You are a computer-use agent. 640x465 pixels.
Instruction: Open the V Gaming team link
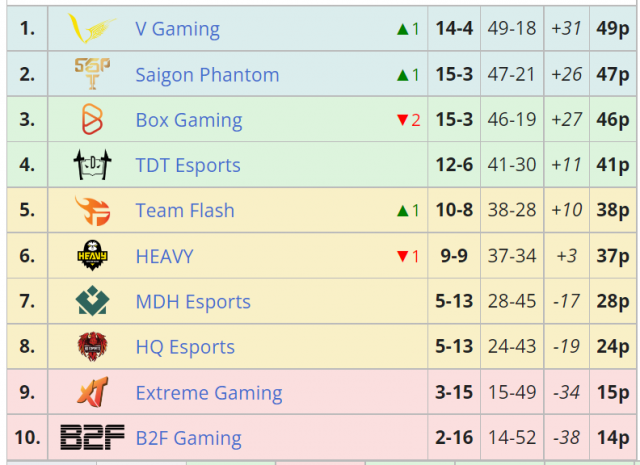(x=177, y=29)
